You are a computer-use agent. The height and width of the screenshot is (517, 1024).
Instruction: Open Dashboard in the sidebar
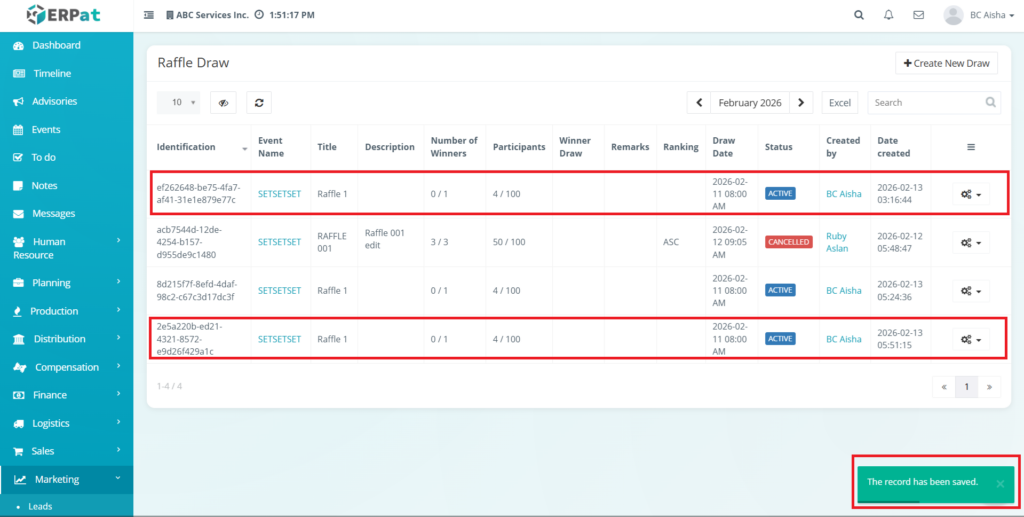coord(56,45)
